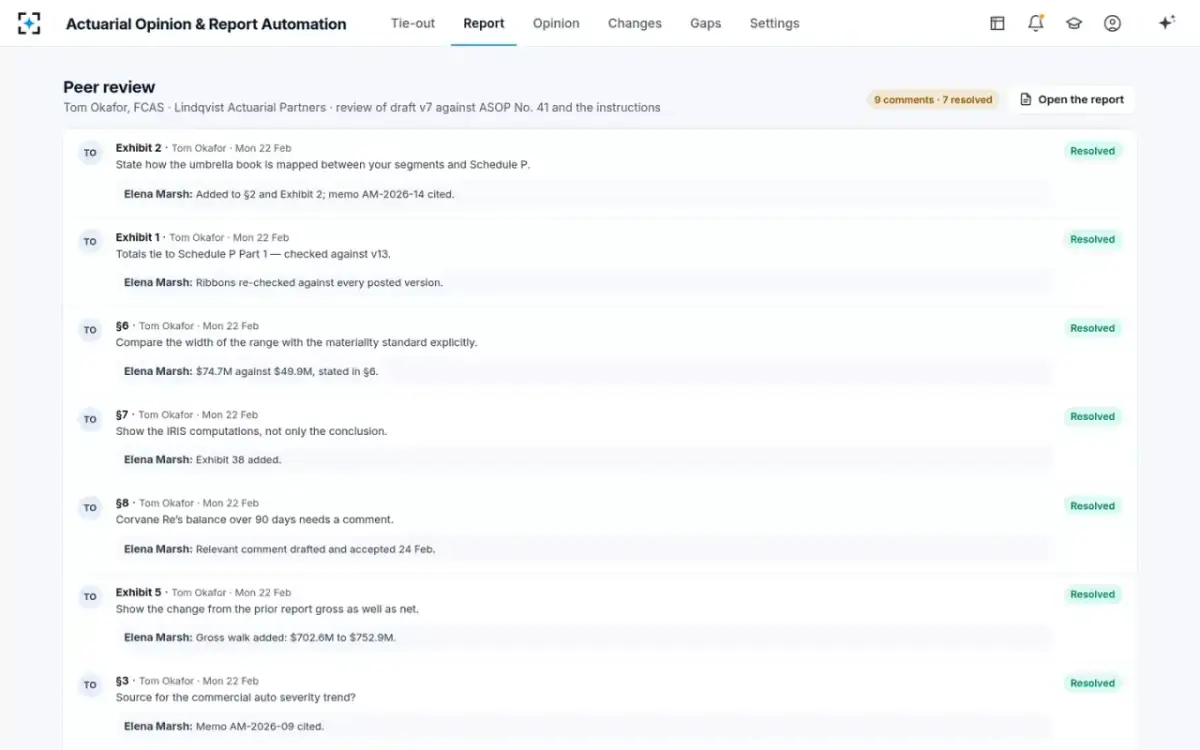
Task: Launch the sparkle AI assistant icon
Action: click(x=1166, y=23)
